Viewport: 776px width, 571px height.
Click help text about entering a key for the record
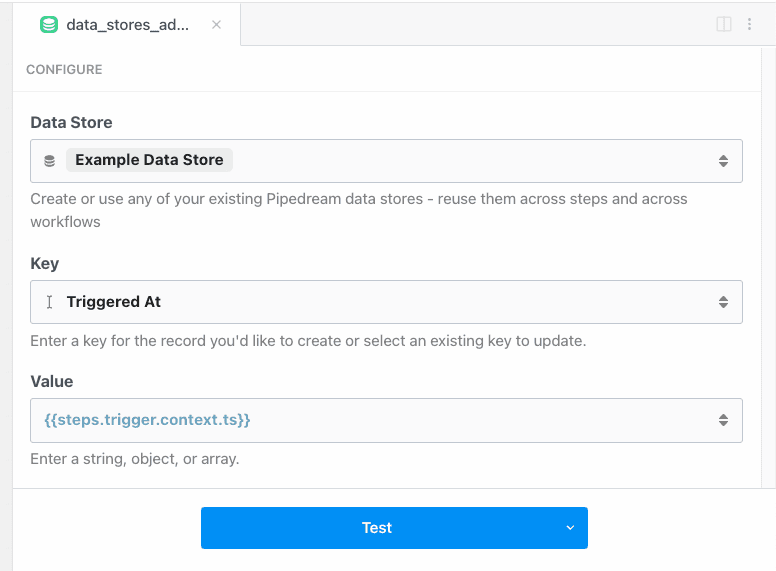(x=308, y=341)
